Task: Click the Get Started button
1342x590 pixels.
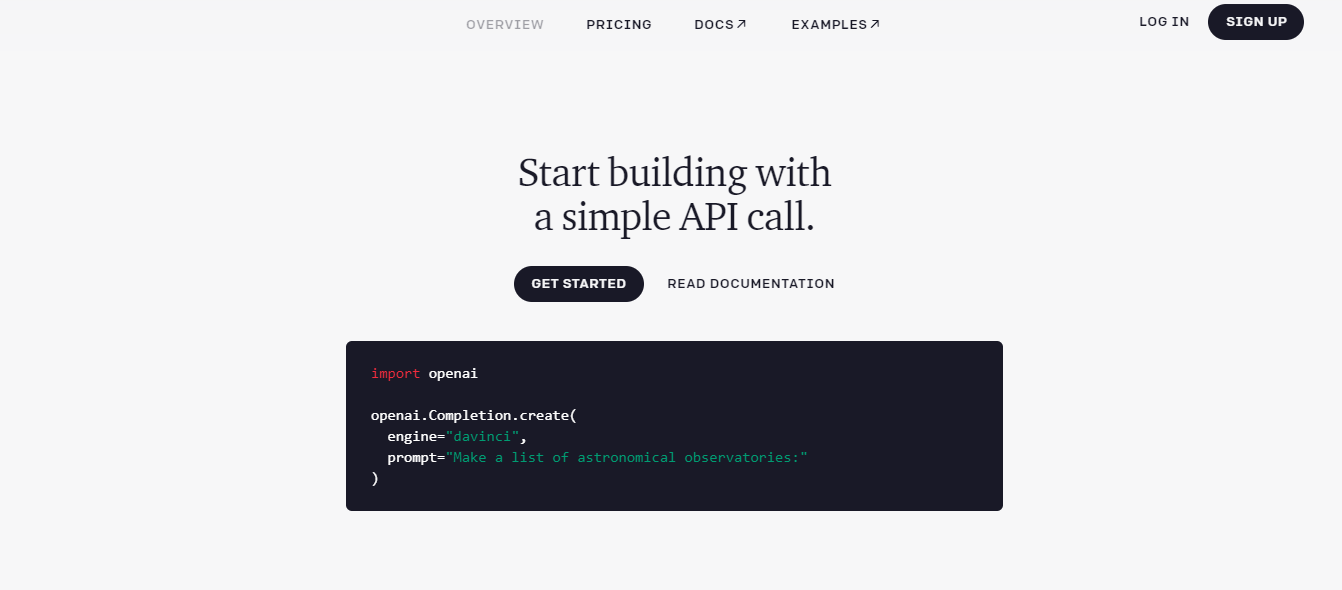Action: (579, 284)
